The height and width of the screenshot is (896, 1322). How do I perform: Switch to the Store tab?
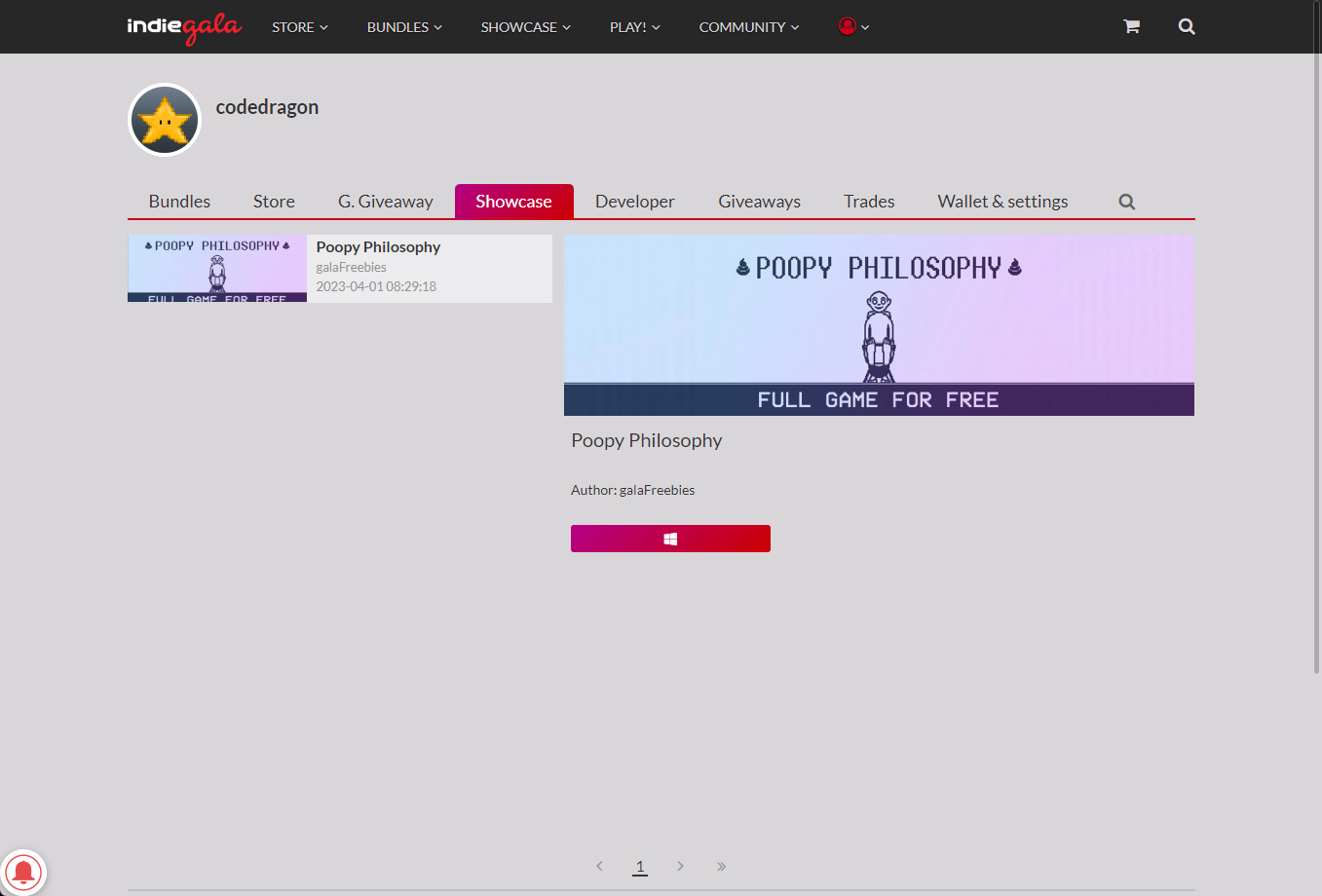(x=274, y=202)
